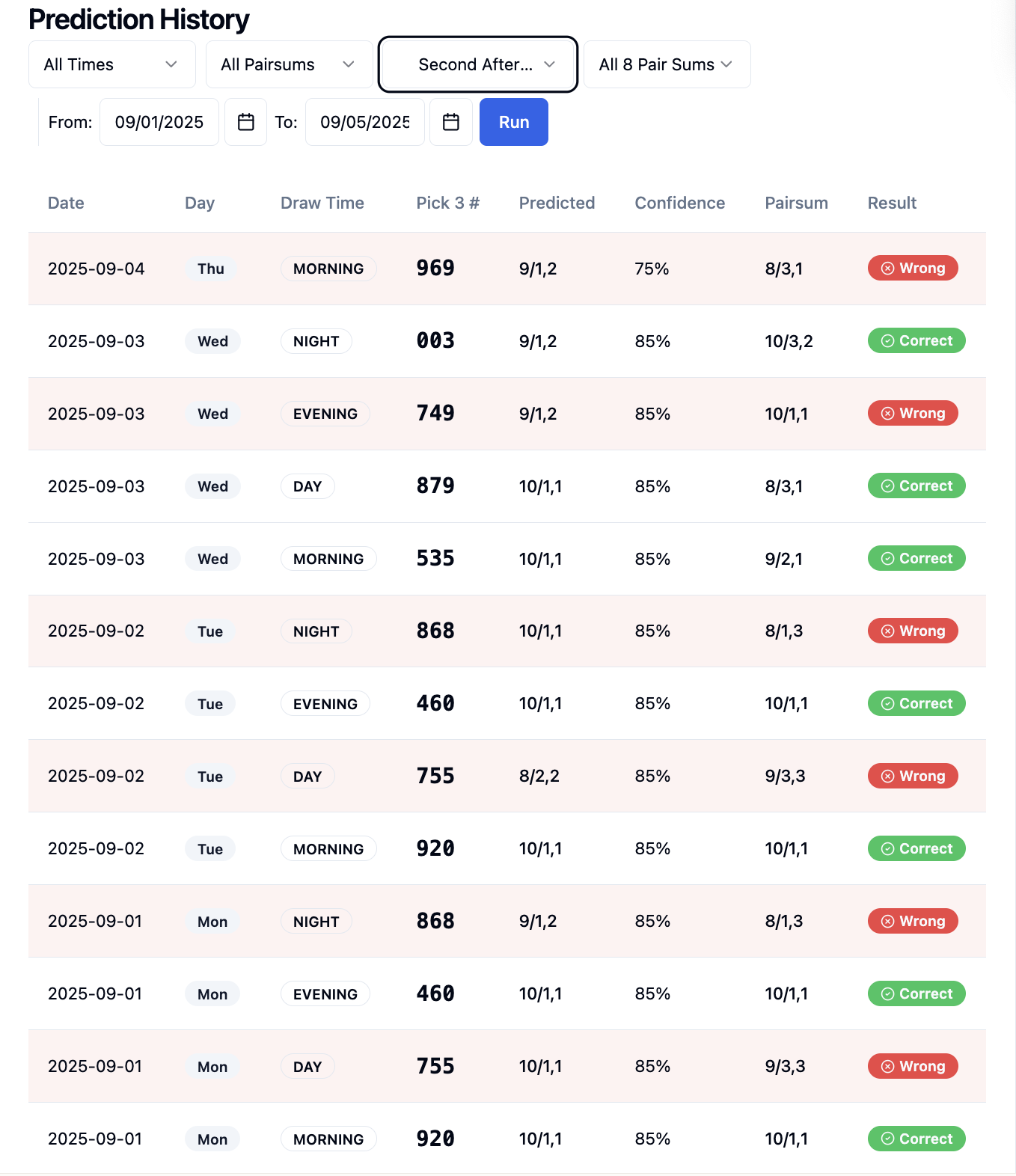Click the Result column header

(892, 203)
